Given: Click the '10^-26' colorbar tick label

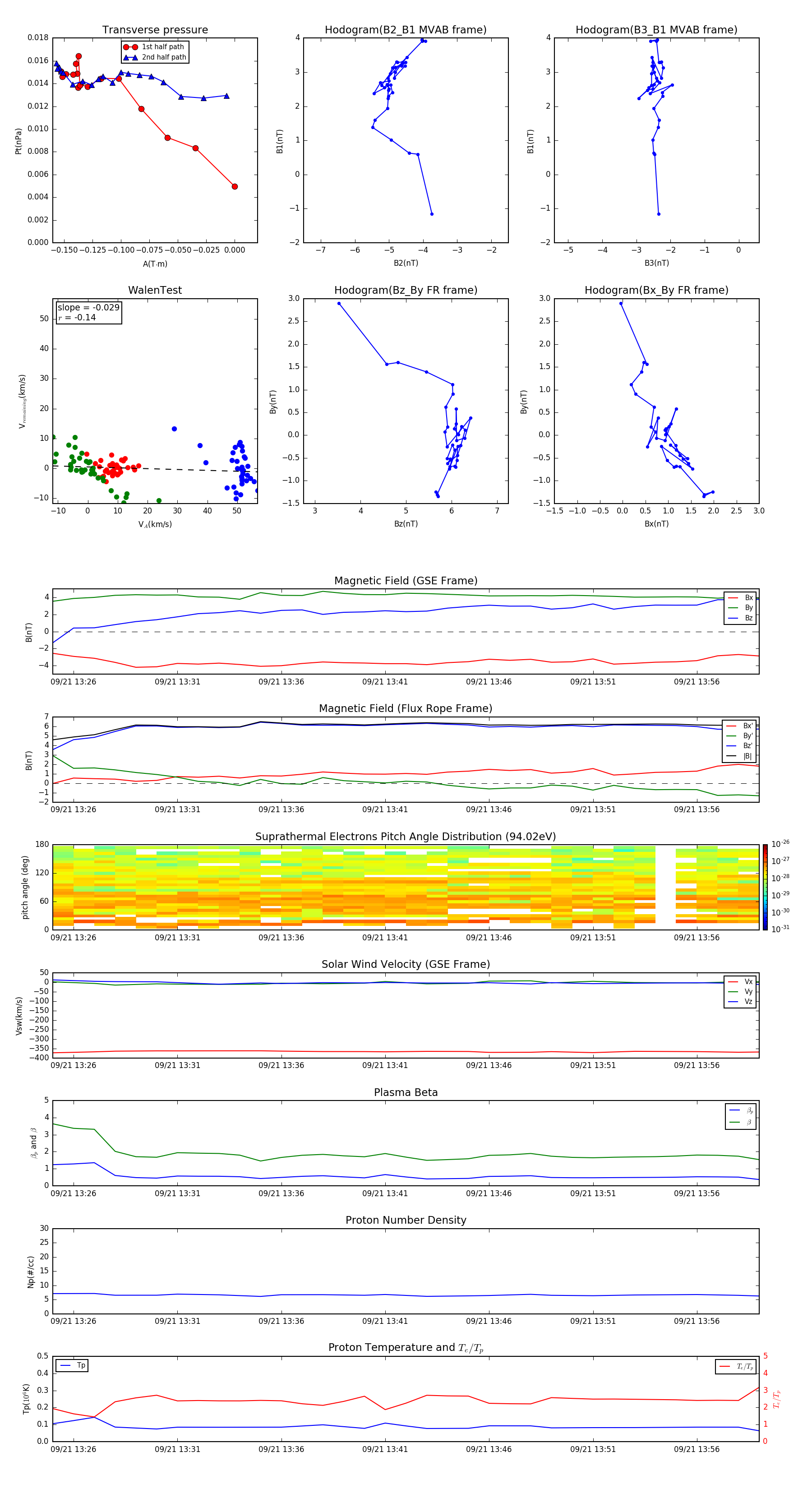Looking at the screenshot, I should 780,844.
